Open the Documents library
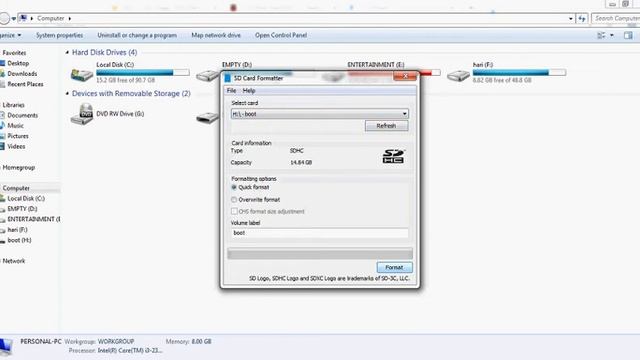Image resolution: width=640 pixels, height=360 pixels. pyautogui.click(x=22, y=116)
